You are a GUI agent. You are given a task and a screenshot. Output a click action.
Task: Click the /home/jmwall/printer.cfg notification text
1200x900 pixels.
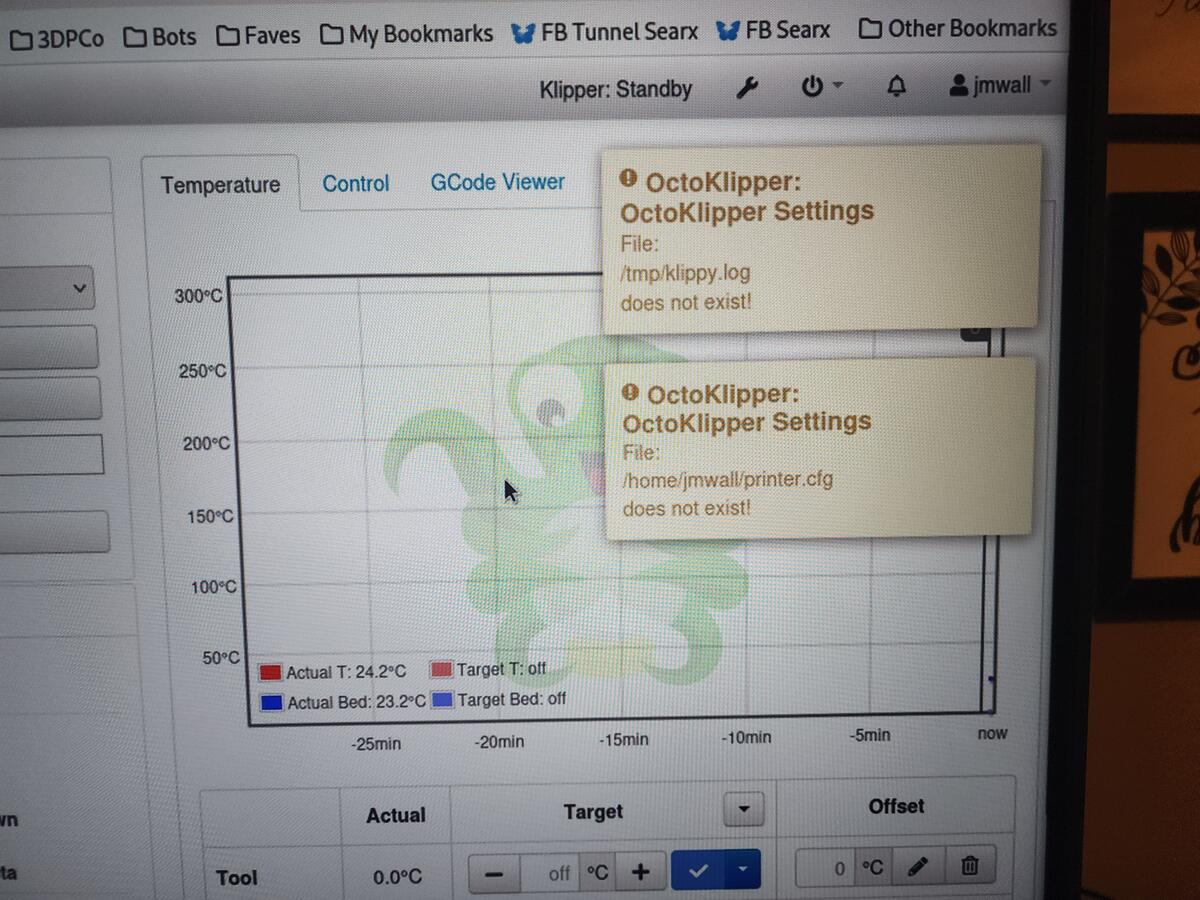point(728,480)
